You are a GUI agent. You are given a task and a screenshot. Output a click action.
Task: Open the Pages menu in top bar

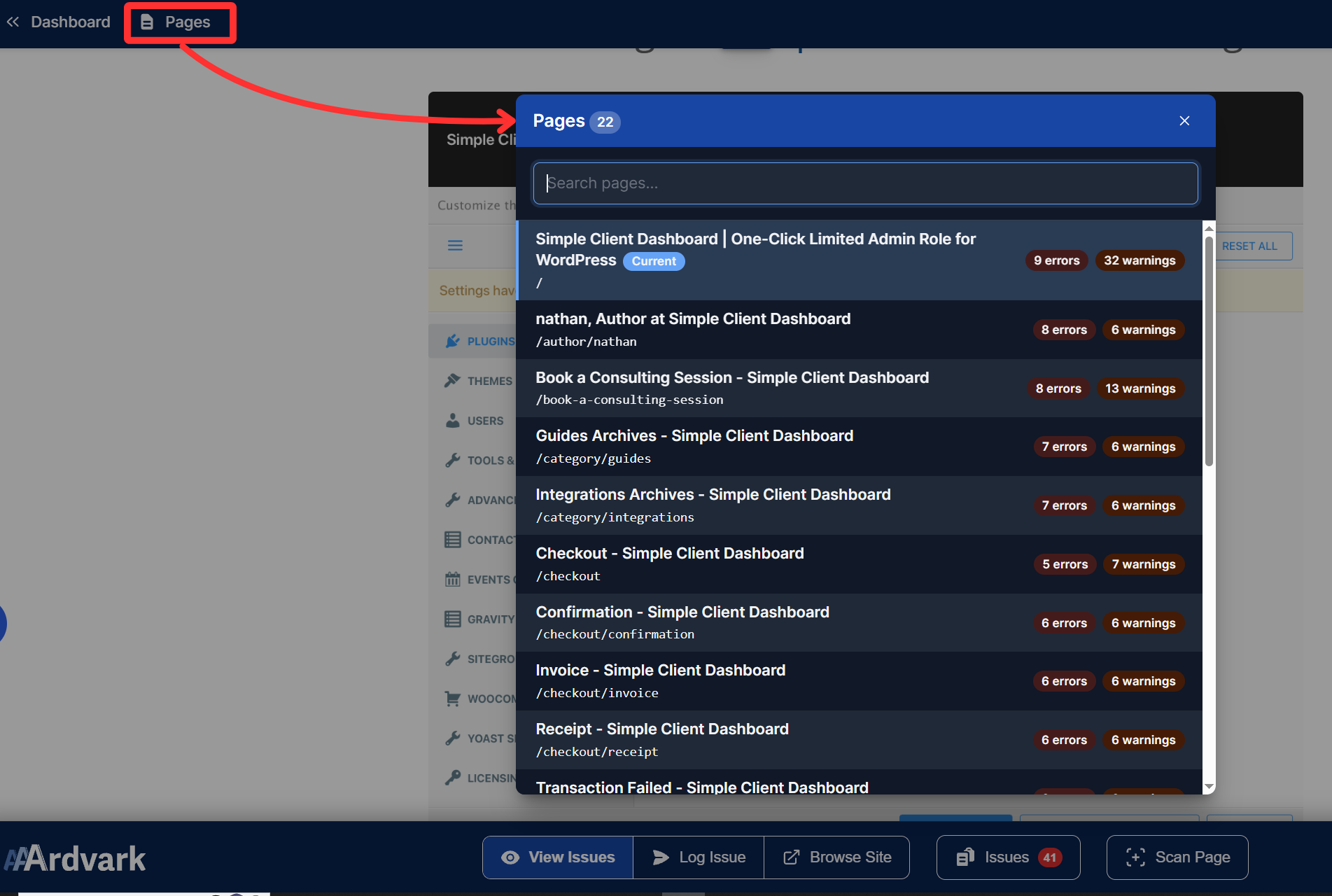click(180, 22)
